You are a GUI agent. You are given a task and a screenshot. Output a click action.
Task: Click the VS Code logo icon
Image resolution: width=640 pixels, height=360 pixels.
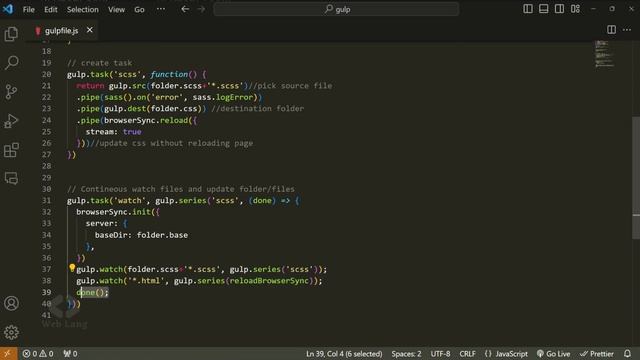(x=8, y=9)
